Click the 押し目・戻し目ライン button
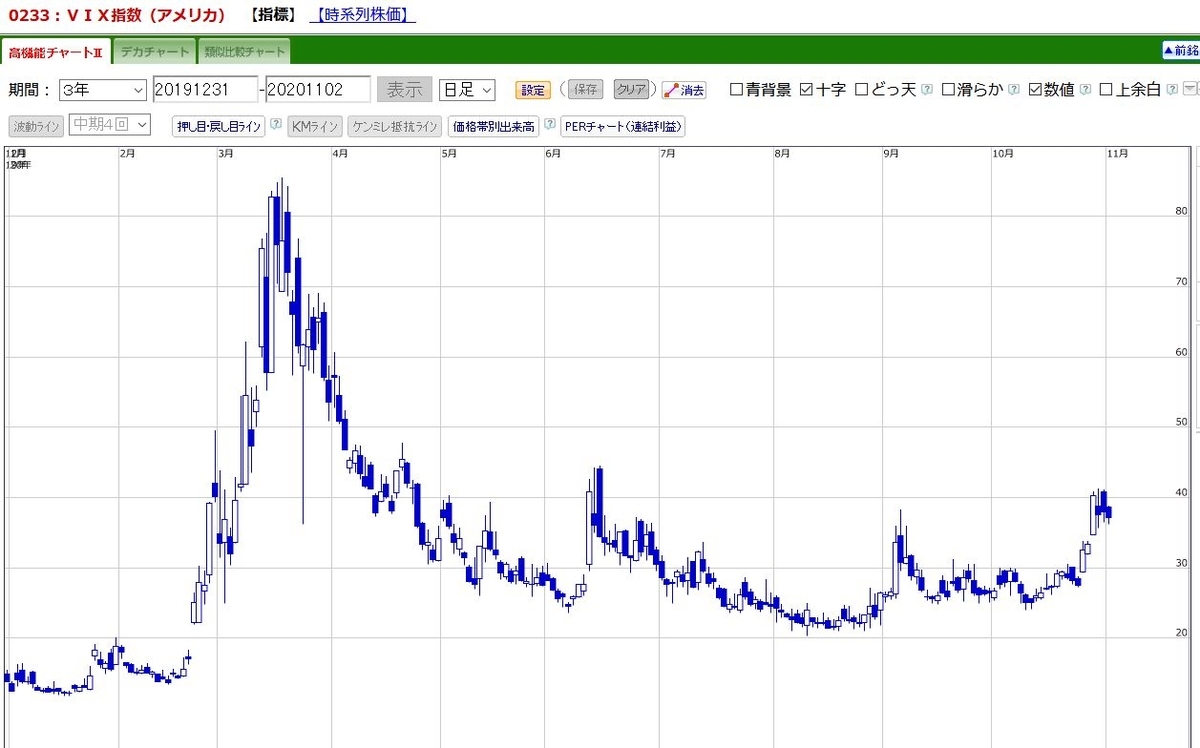1200x748 pixels. click(x=219, y=126)
